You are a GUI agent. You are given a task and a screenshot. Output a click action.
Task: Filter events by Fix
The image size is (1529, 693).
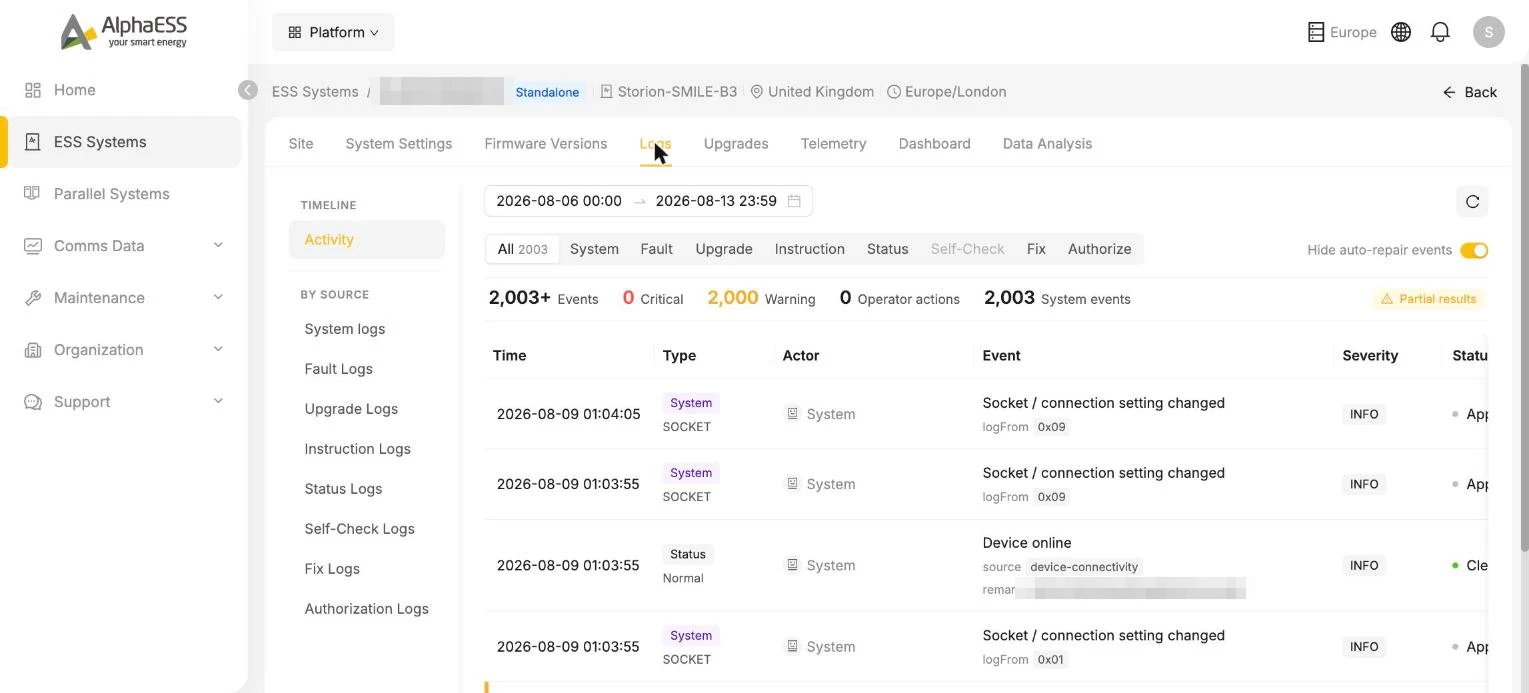click(x=1036, y=249)
